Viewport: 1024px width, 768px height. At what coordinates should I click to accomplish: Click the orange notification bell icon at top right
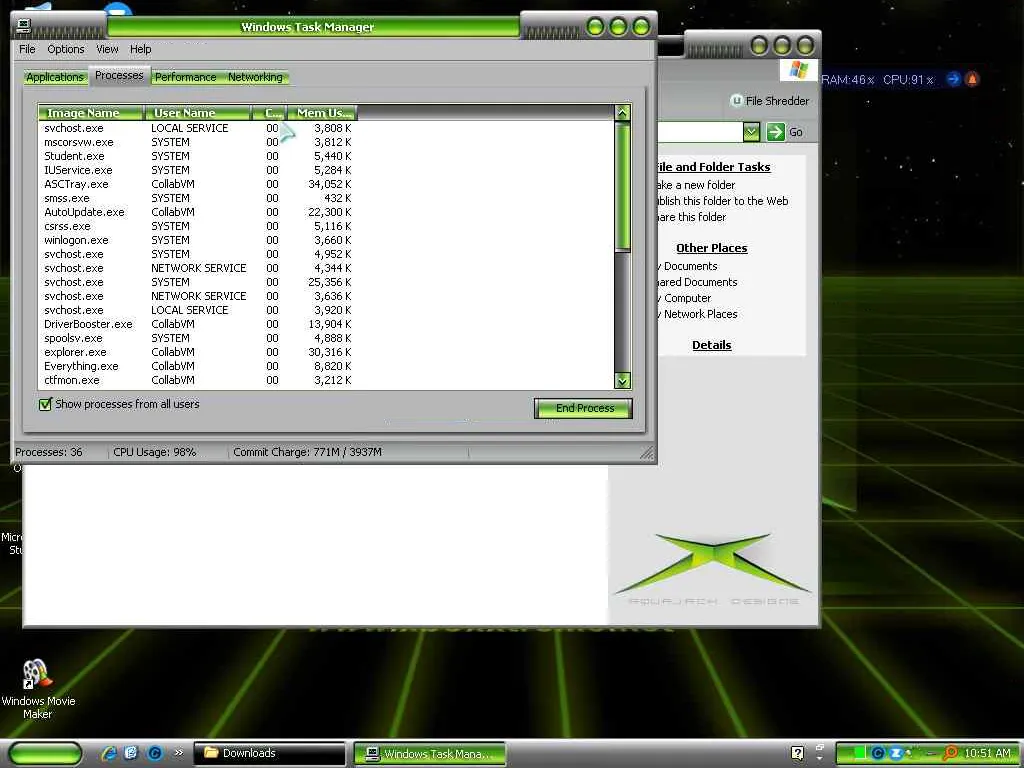[972, 79]
